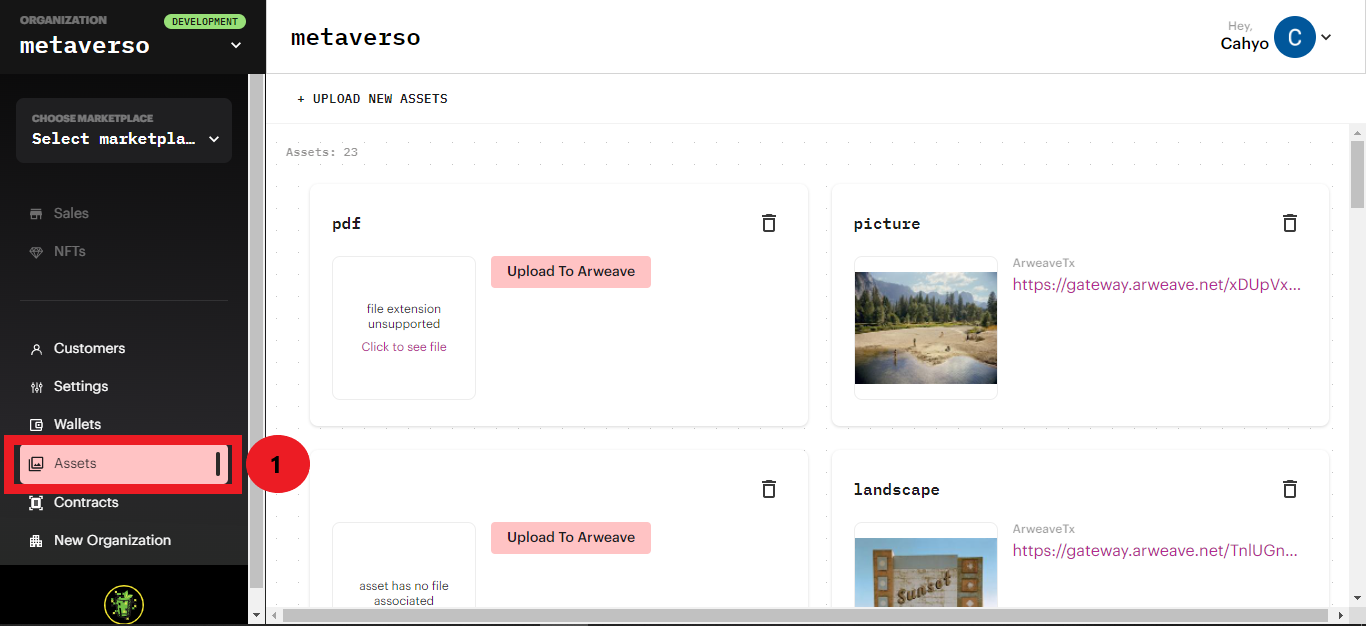
Task: Click the Sales storefront icon
Action: coord(36,213)
